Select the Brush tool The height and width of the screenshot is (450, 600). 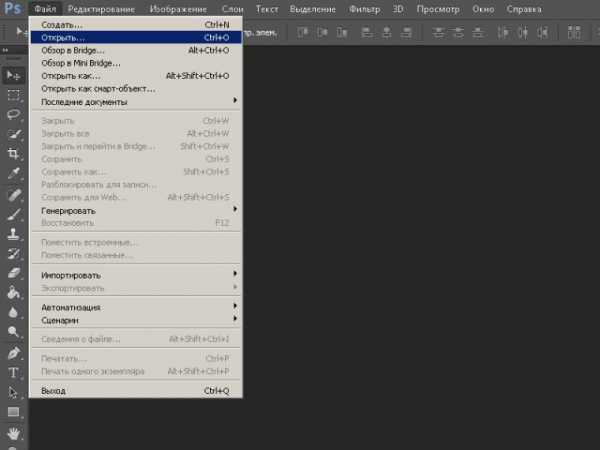(13, 214)
